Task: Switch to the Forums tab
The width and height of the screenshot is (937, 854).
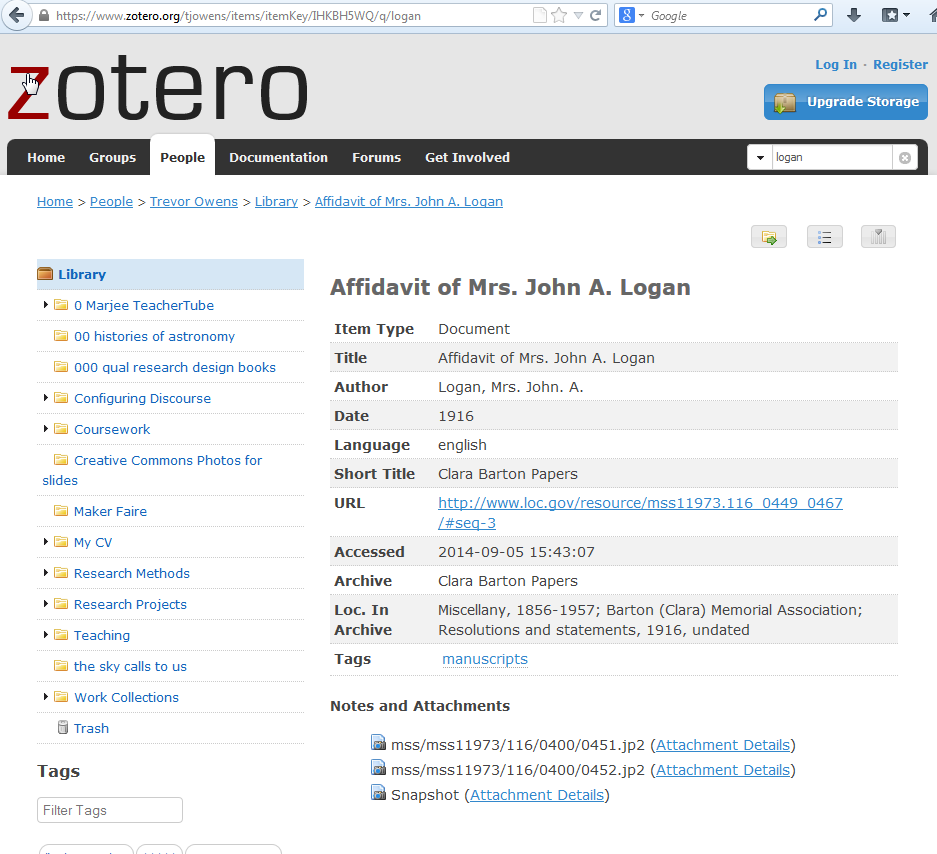Action: click(x=376, y=158)
